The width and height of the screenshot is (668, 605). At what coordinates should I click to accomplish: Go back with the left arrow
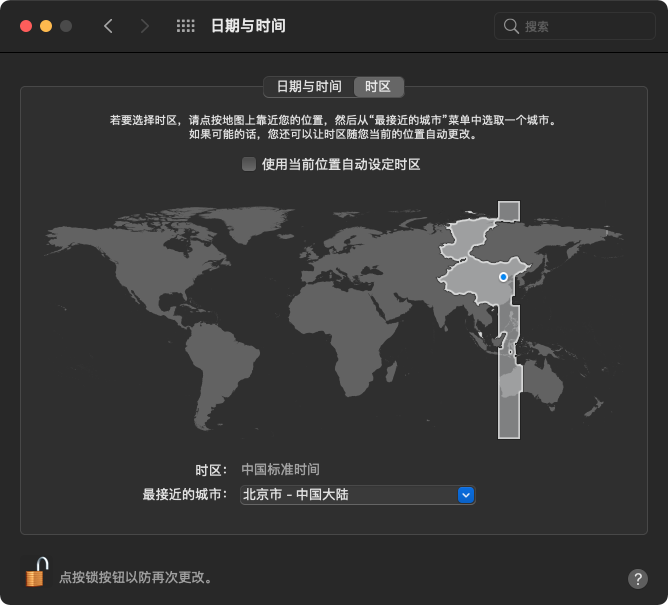pos(108,26)
